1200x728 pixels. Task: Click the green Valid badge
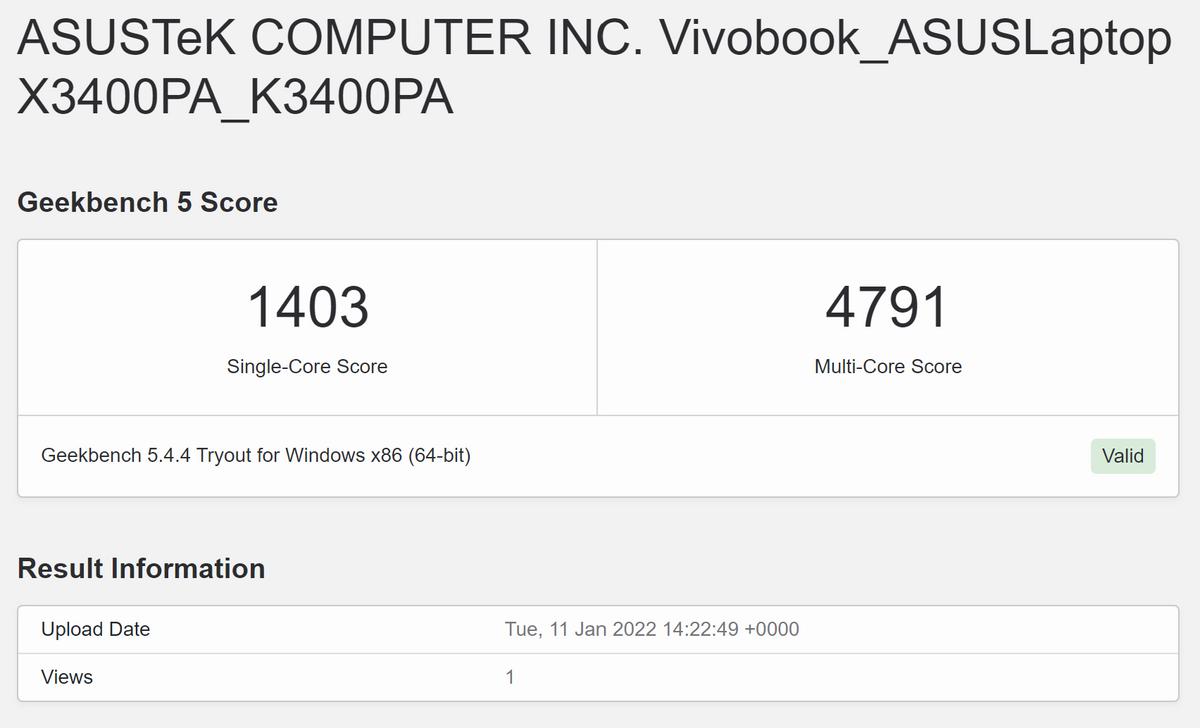point(1122,456)
